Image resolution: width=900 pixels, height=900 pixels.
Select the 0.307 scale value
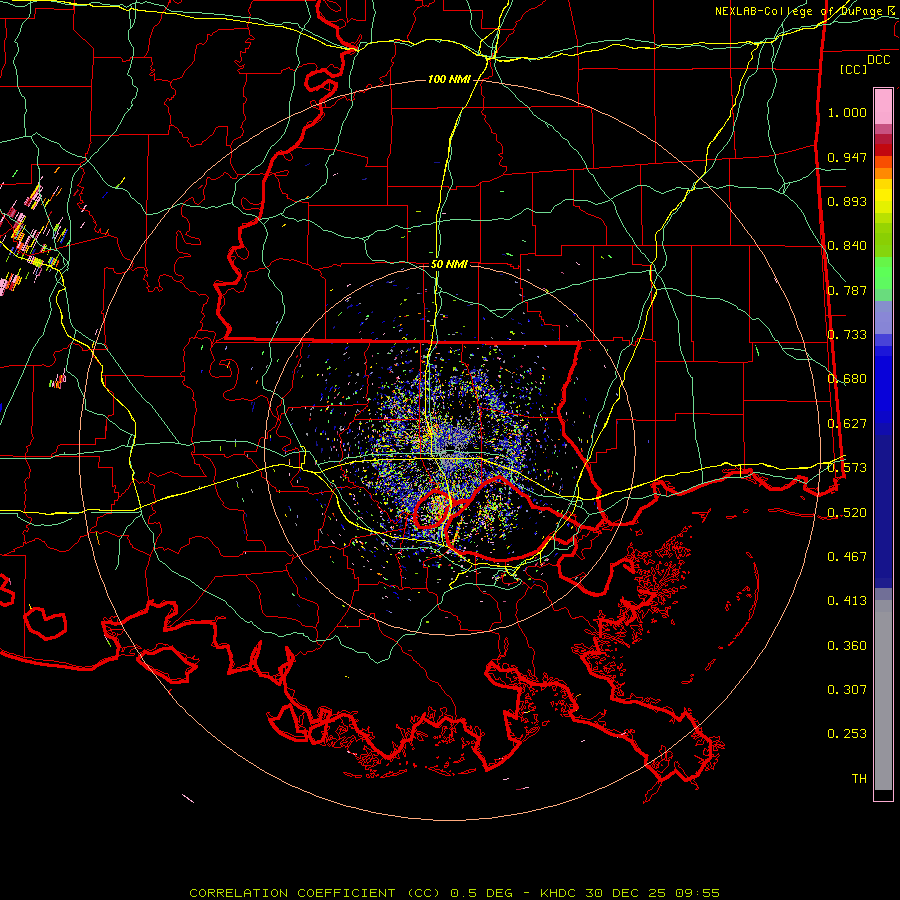click(x=847, y=690)
